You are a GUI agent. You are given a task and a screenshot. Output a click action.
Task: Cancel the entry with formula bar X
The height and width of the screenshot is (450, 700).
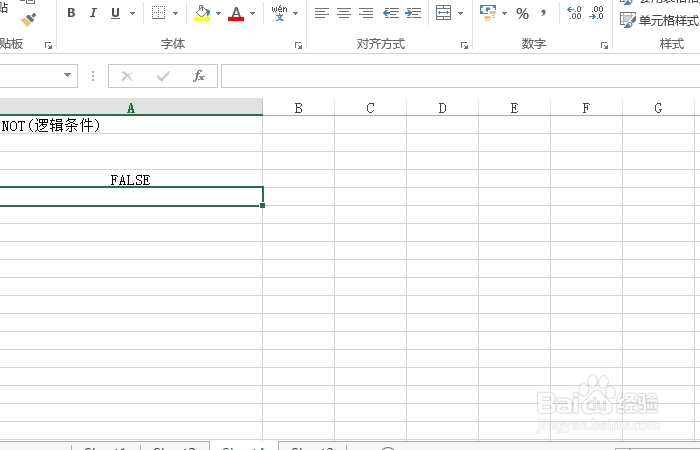[x=127, y=76]
